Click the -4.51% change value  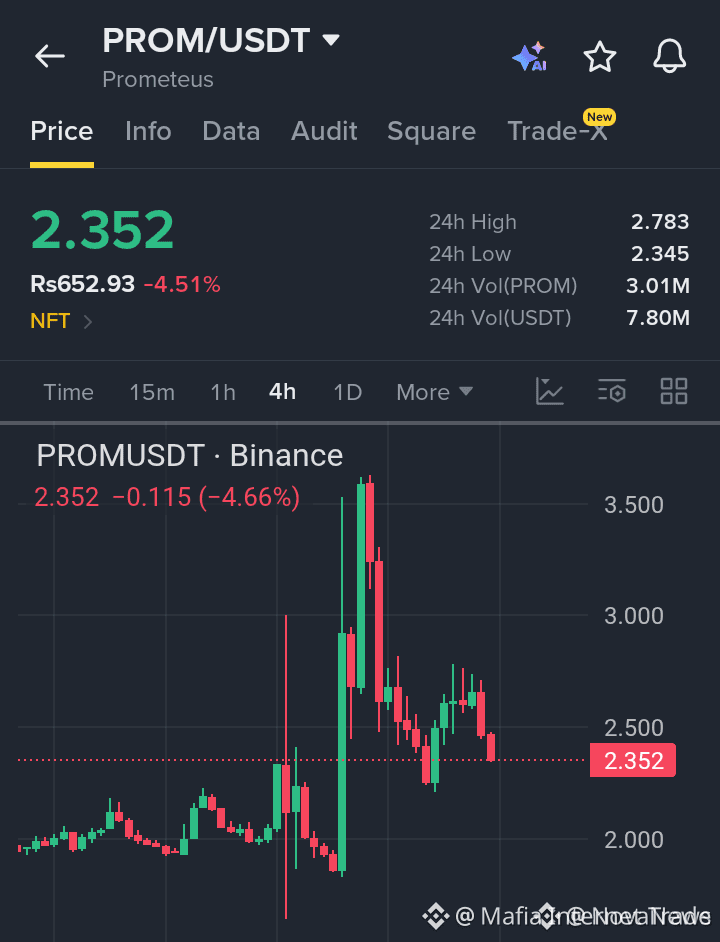click(182, 284)
